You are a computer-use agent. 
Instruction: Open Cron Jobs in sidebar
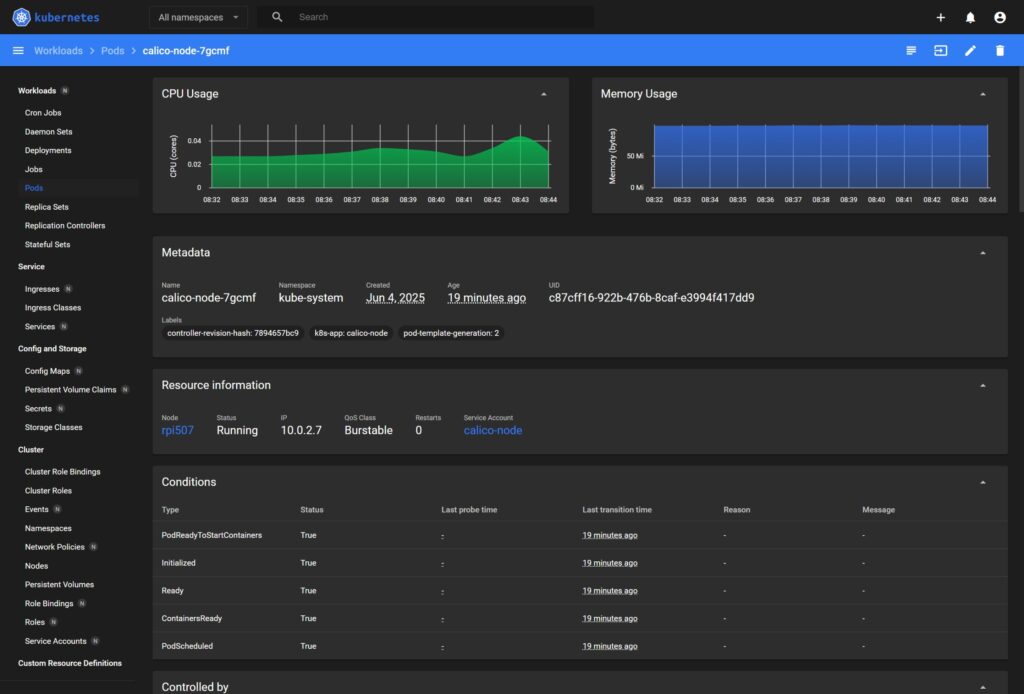pos(43,112)
